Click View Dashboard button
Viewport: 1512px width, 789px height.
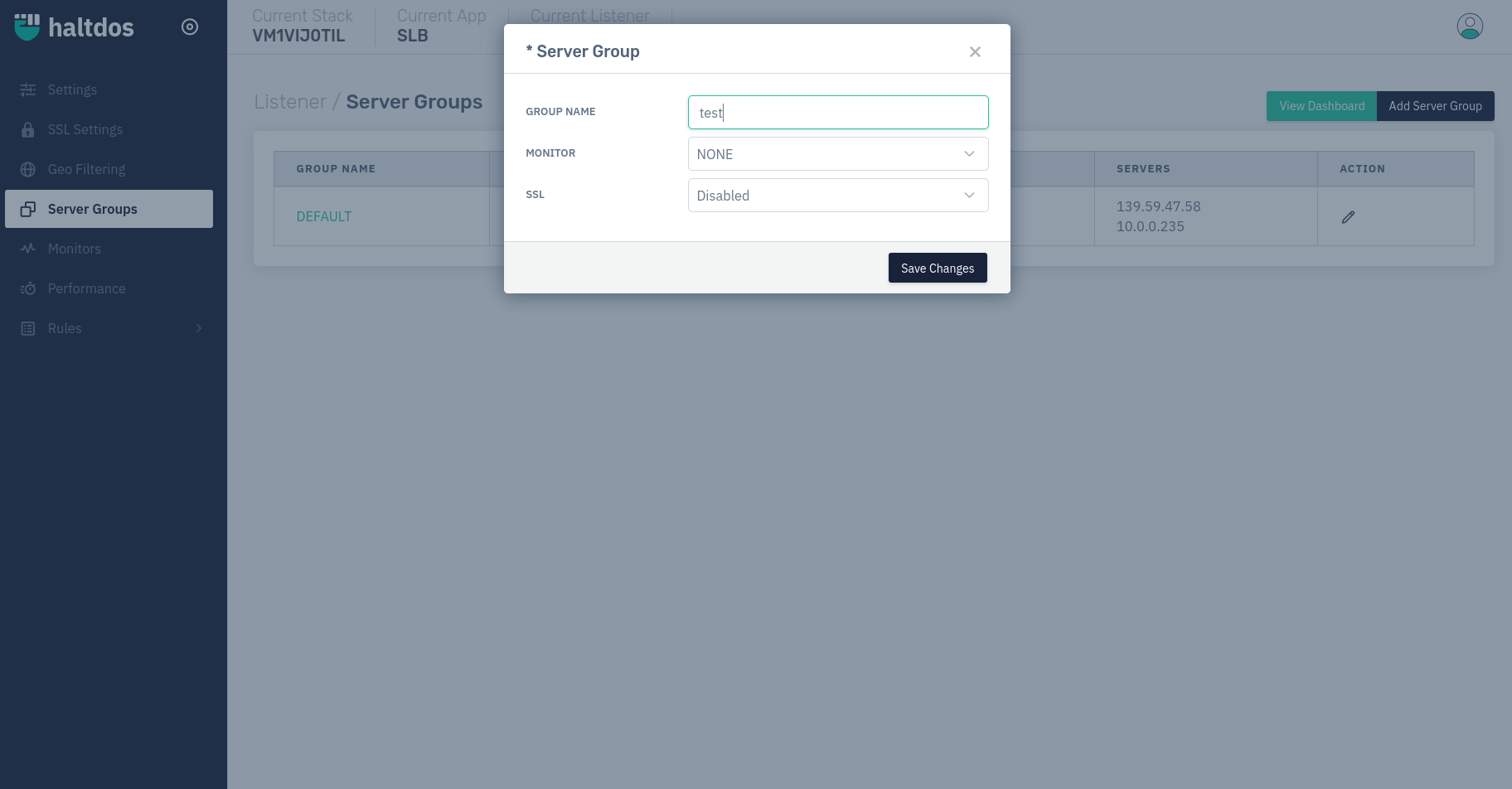[1321, 106]
